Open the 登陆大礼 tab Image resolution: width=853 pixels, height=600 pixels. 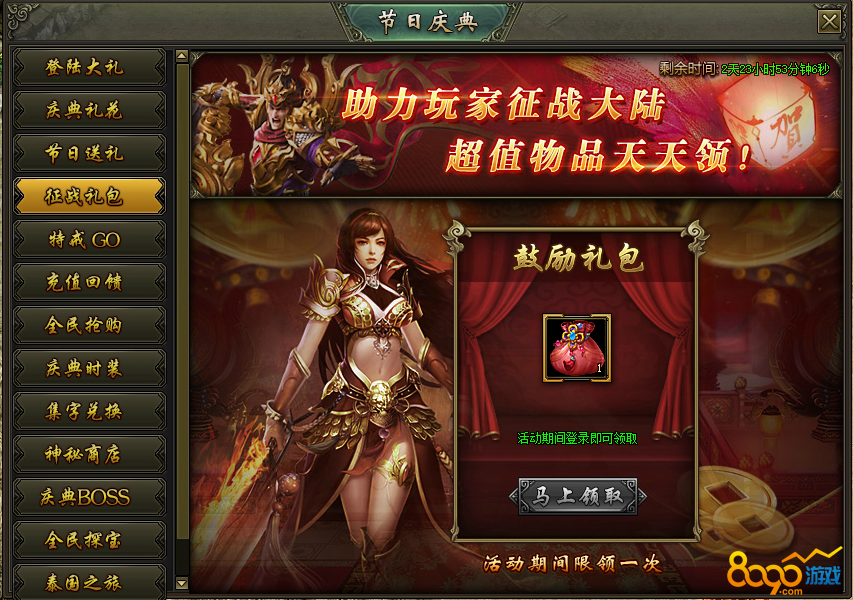[x=89, y=67]
